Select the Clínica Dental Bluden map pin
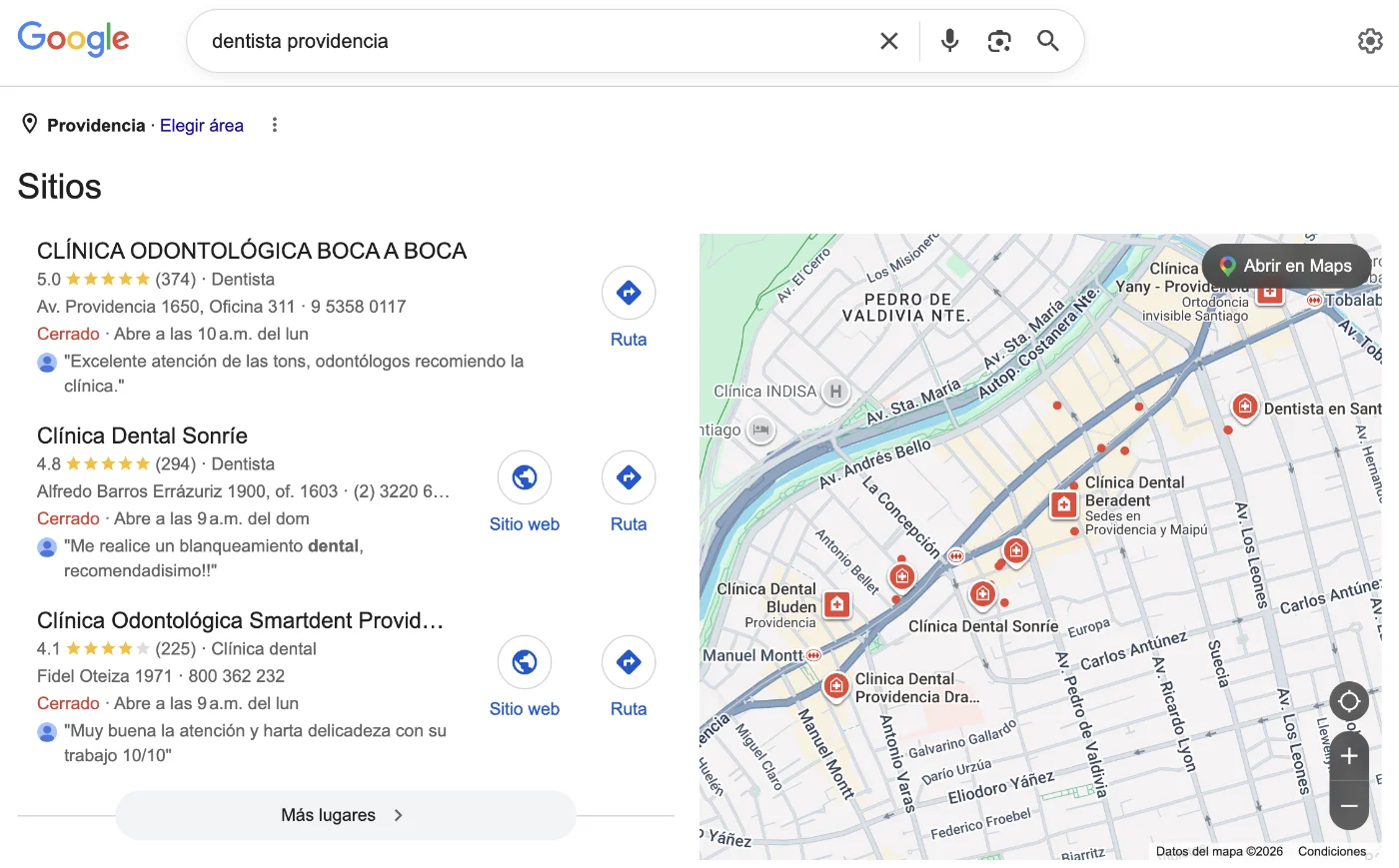1399x868 pixels. click(x=837, y=604)
